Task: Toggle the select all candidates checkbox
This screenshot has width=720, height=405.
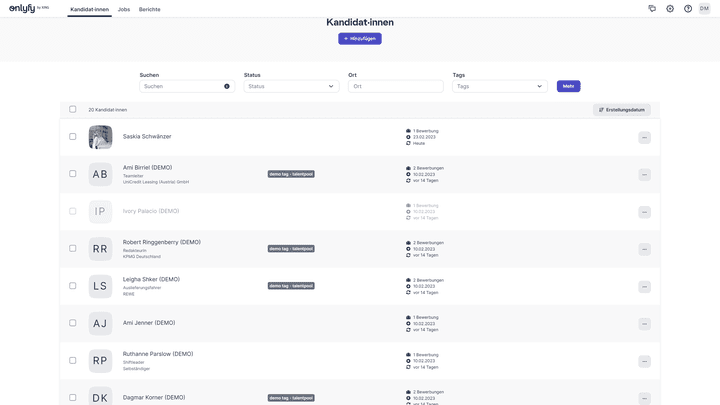Action: (73, 110)
